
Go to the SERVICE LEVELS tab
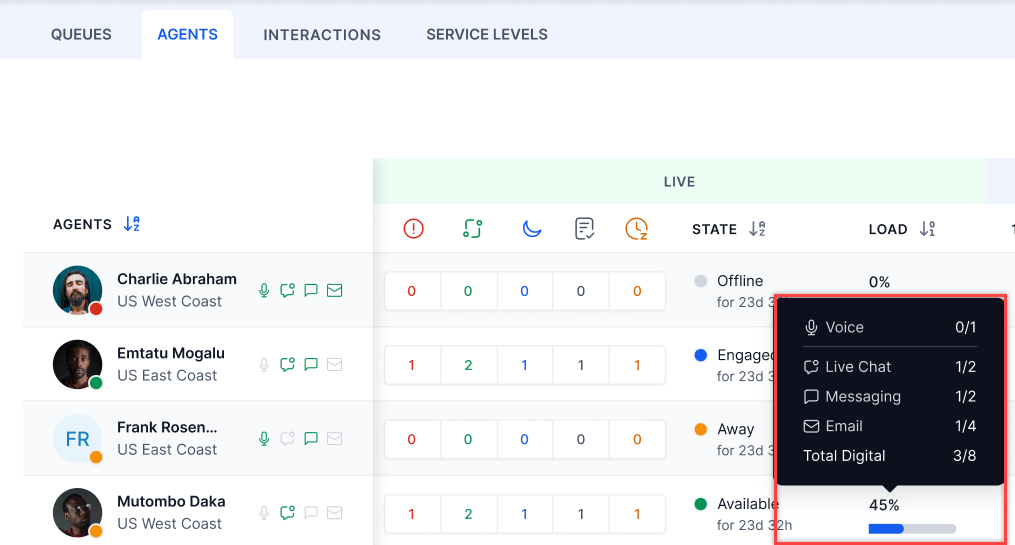[x=487, y=34]
